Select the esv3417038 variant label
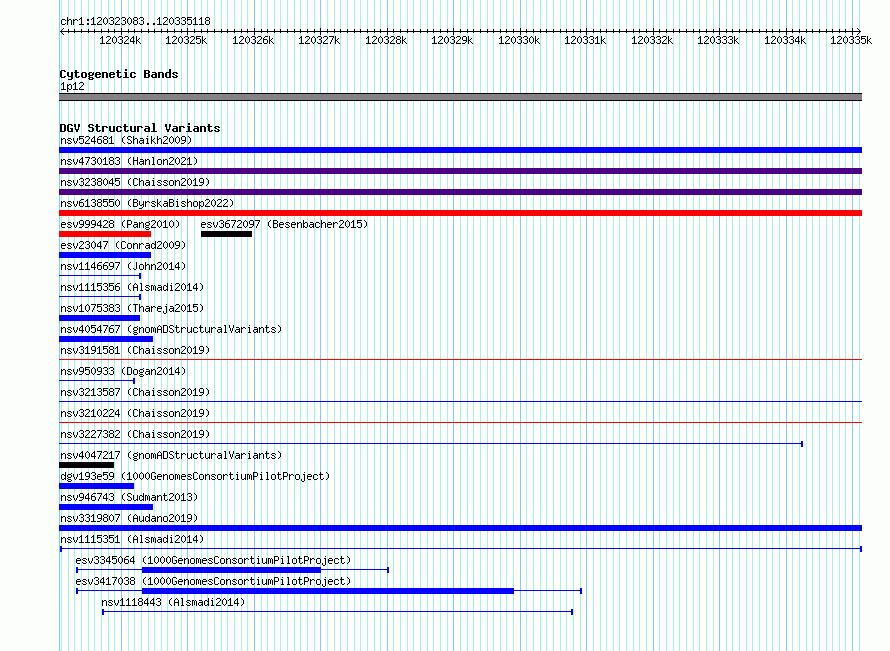This screenshot has height=651, width=890. (213, 581)
